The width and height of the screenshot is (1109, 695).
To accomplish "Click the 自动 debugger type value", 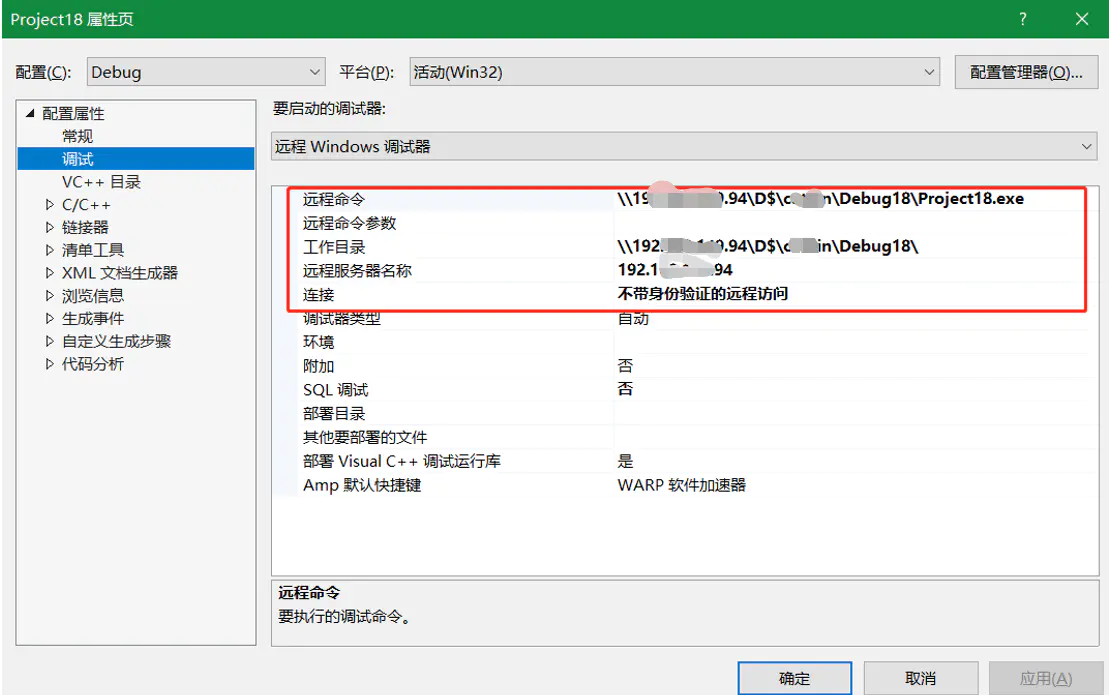I will [633, 319].
